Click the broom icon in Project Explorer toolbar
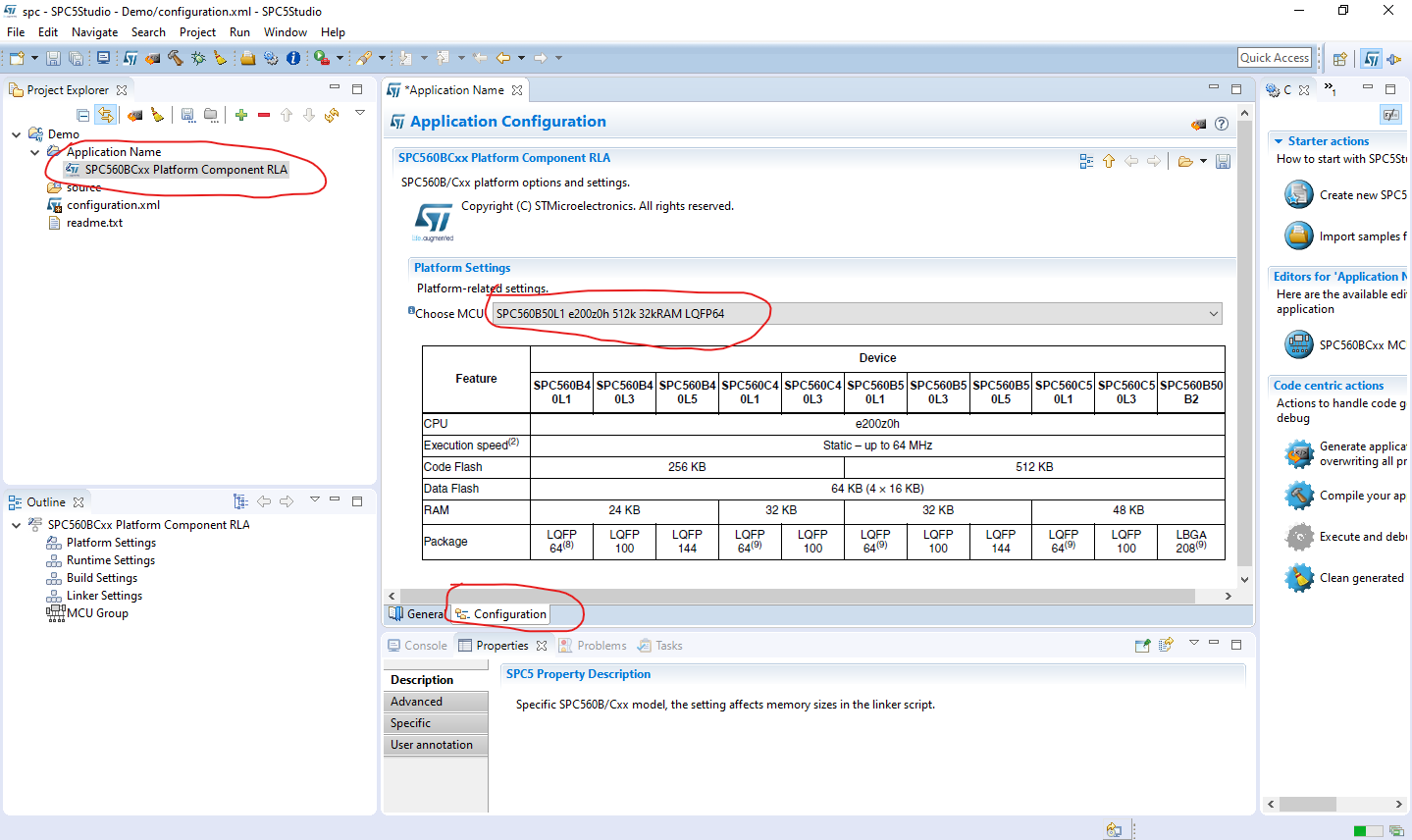The height and width of the screenshot is (840, 1412). click(x=157, y=115)
